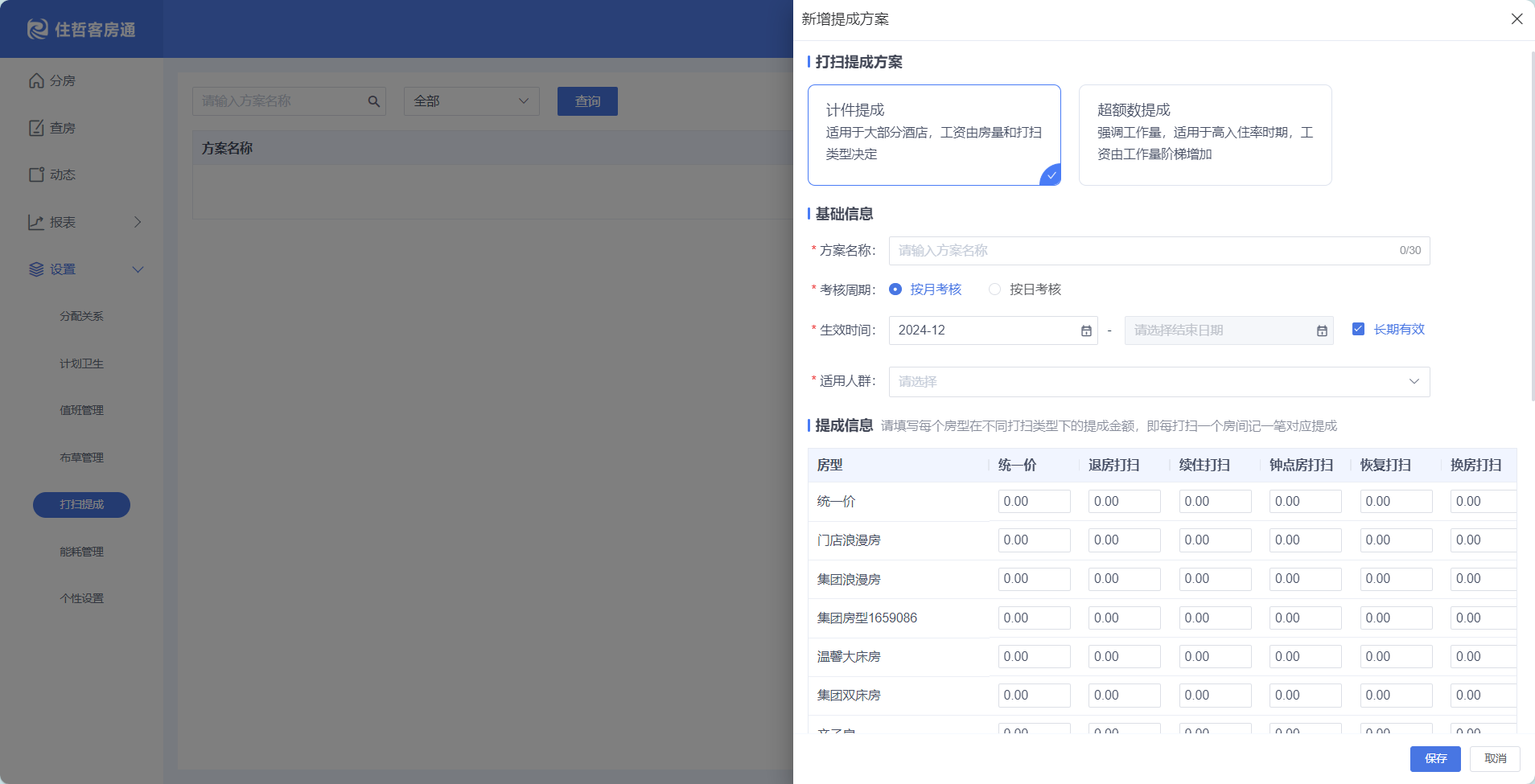Click 统一价 row 退房打扫 amount field
The height and width of the screenshot is (784, 1535).
[1125, 501]
